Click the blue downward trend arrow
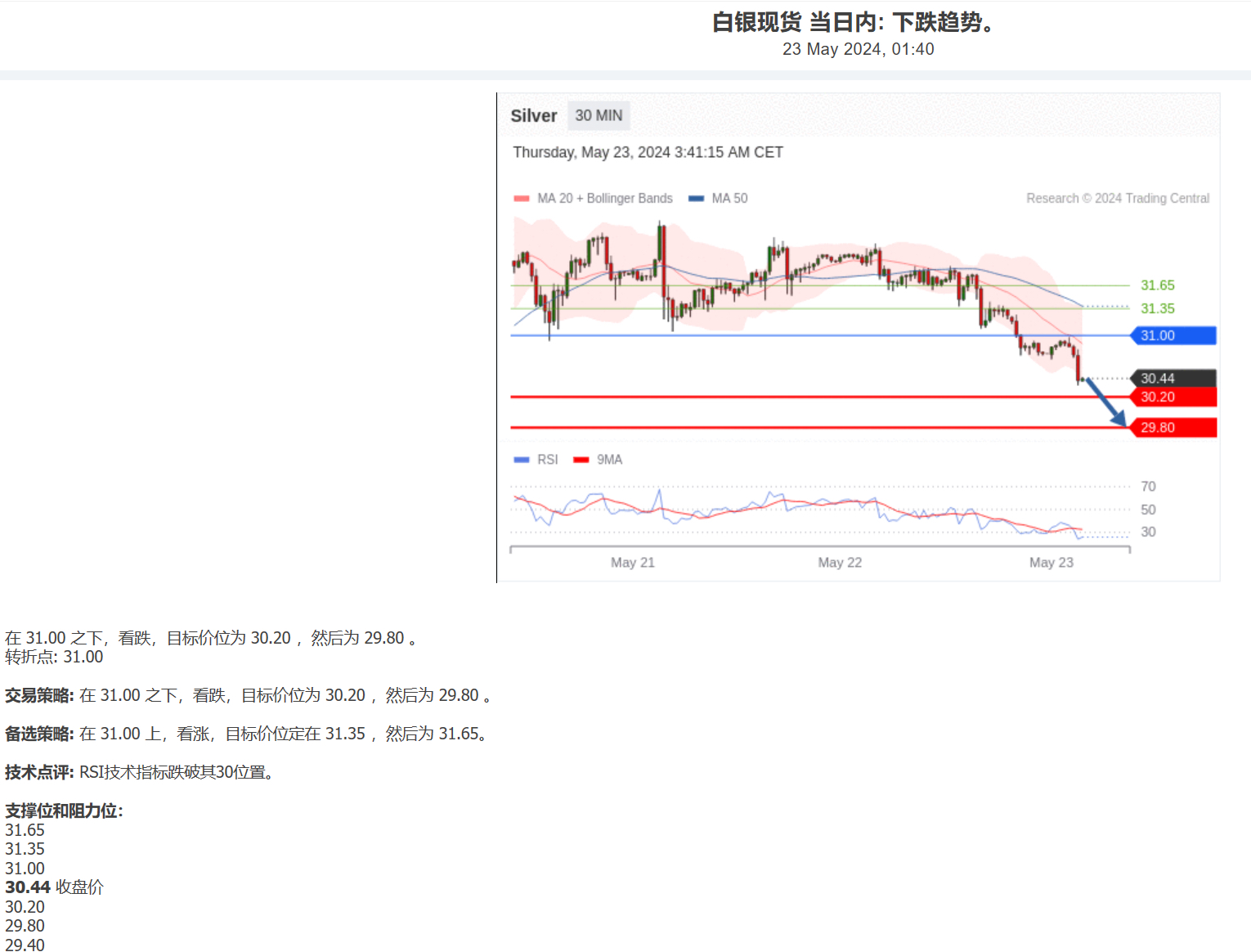The height and width of the screenshot is (952, 1251). [x=1104, y=401]
